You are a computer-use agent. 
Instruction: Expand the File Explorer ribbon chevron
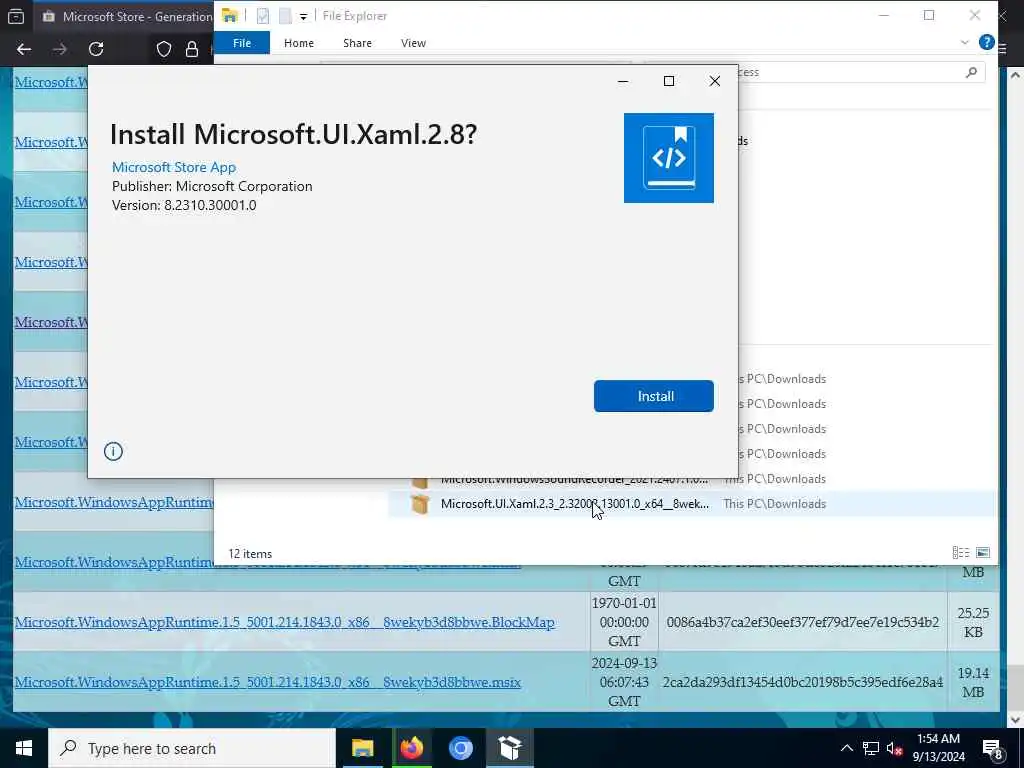tap(965, 42)
